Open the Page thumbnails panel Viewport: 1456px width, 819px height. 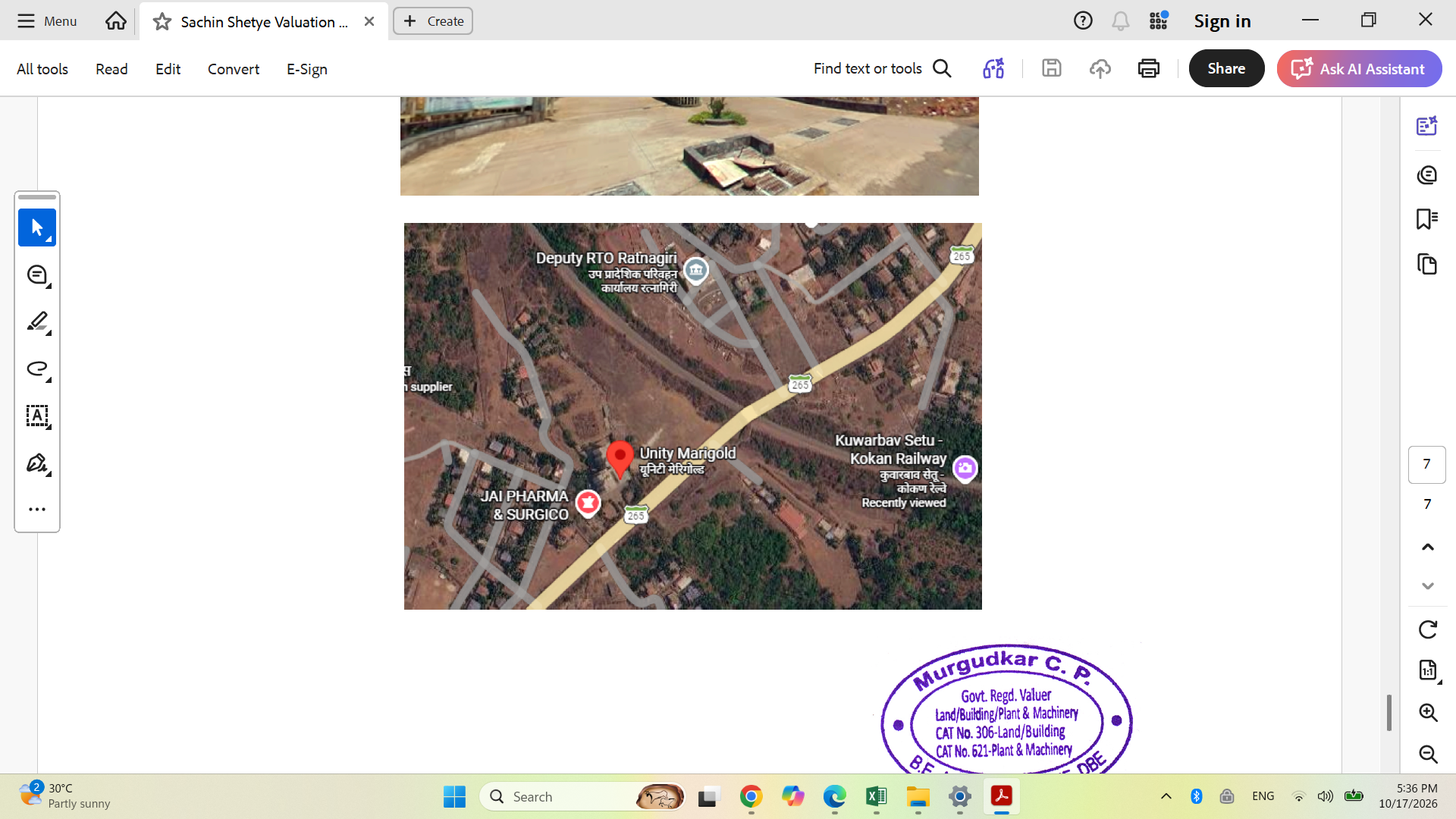(x=1427, y=264)
